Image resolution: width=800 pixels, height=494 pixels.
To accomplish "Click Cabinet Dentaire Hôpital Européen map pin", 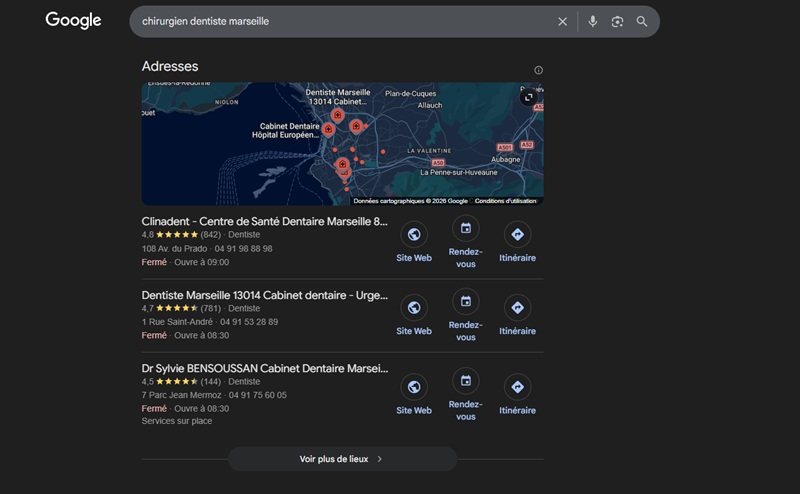I will [328, 129].
